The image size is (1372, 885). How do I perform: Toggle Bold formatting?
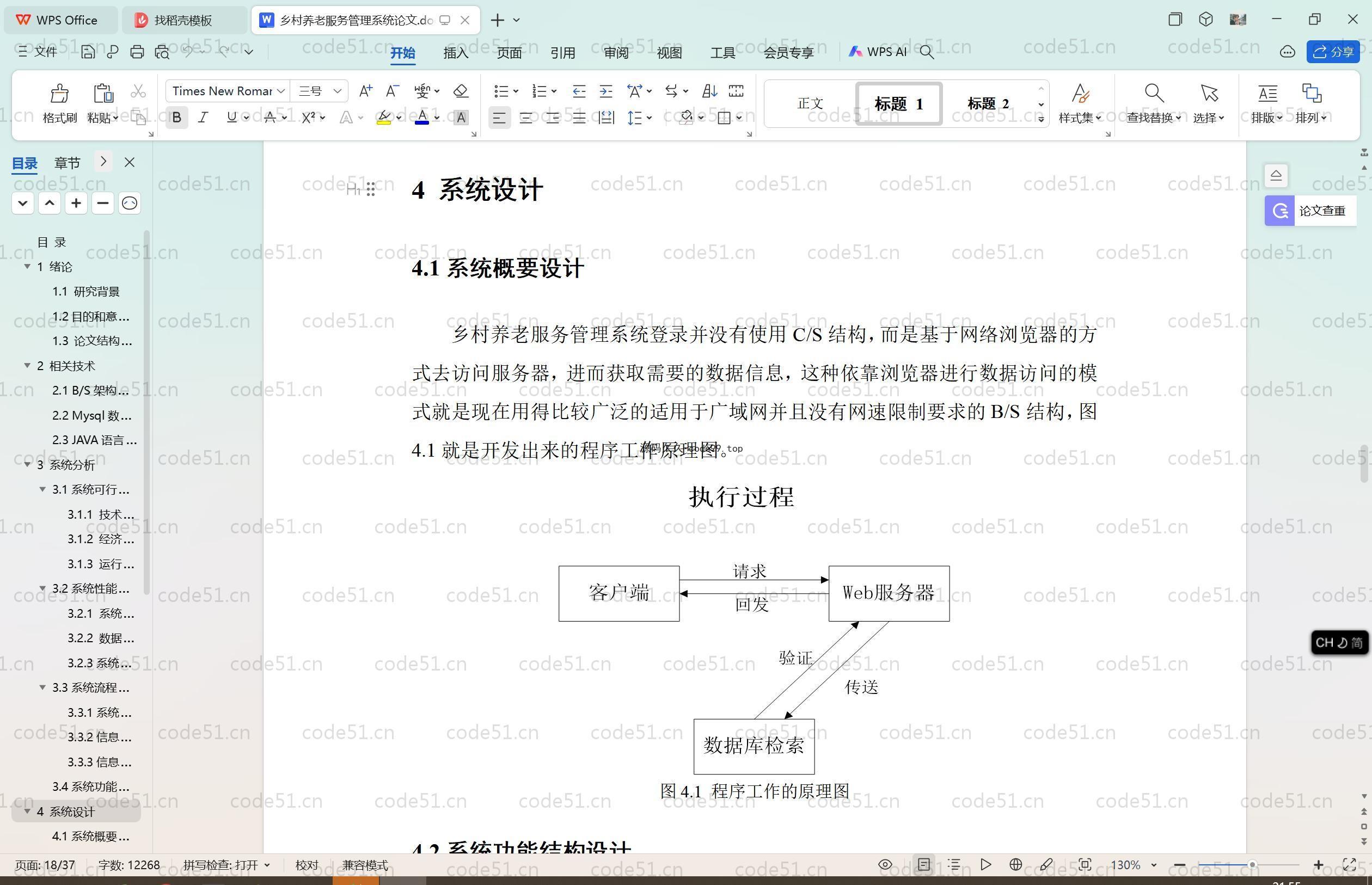pos(177,118)
